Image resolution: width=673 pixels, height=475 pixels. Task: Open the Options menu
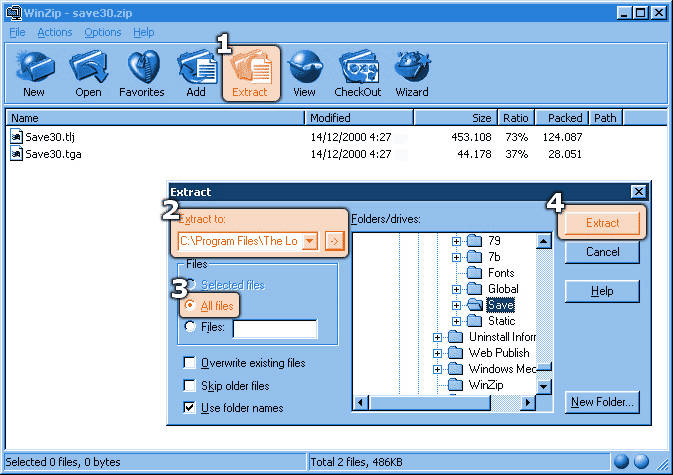tap(103, 32)
